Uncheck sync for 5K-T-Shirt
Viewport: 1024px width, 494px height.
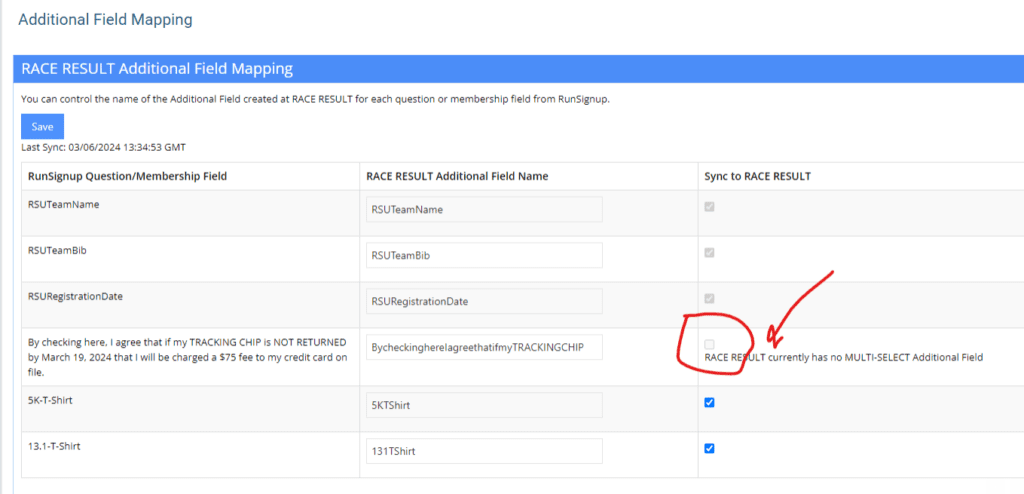709,403
